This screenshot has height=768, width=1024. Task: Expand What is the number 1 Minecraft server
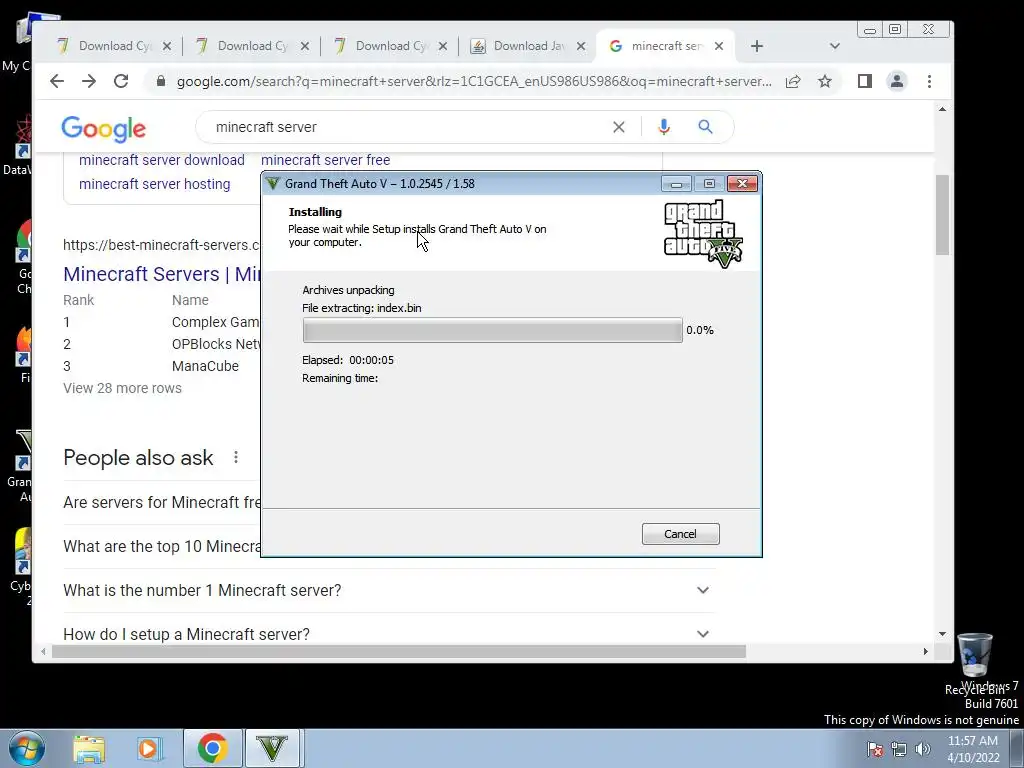point(389,590)
